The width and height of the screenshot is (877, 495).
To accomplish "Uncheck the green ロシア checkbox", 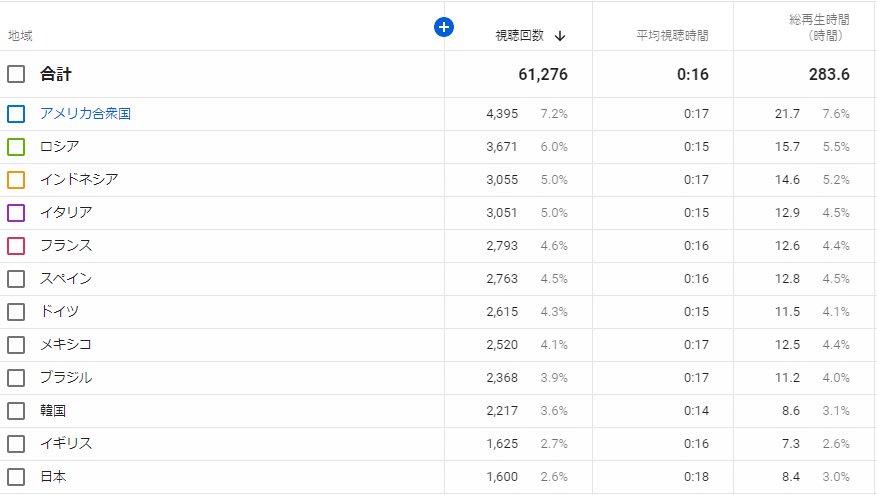I will click(16, 147).
